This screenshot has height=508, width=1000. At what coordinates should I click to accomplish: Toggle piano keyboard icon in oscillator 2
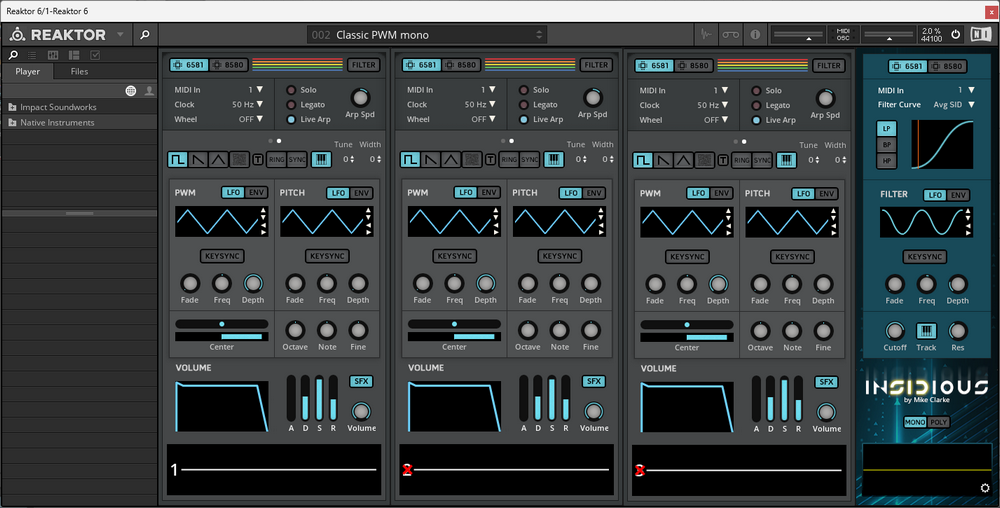pos(554,159)
